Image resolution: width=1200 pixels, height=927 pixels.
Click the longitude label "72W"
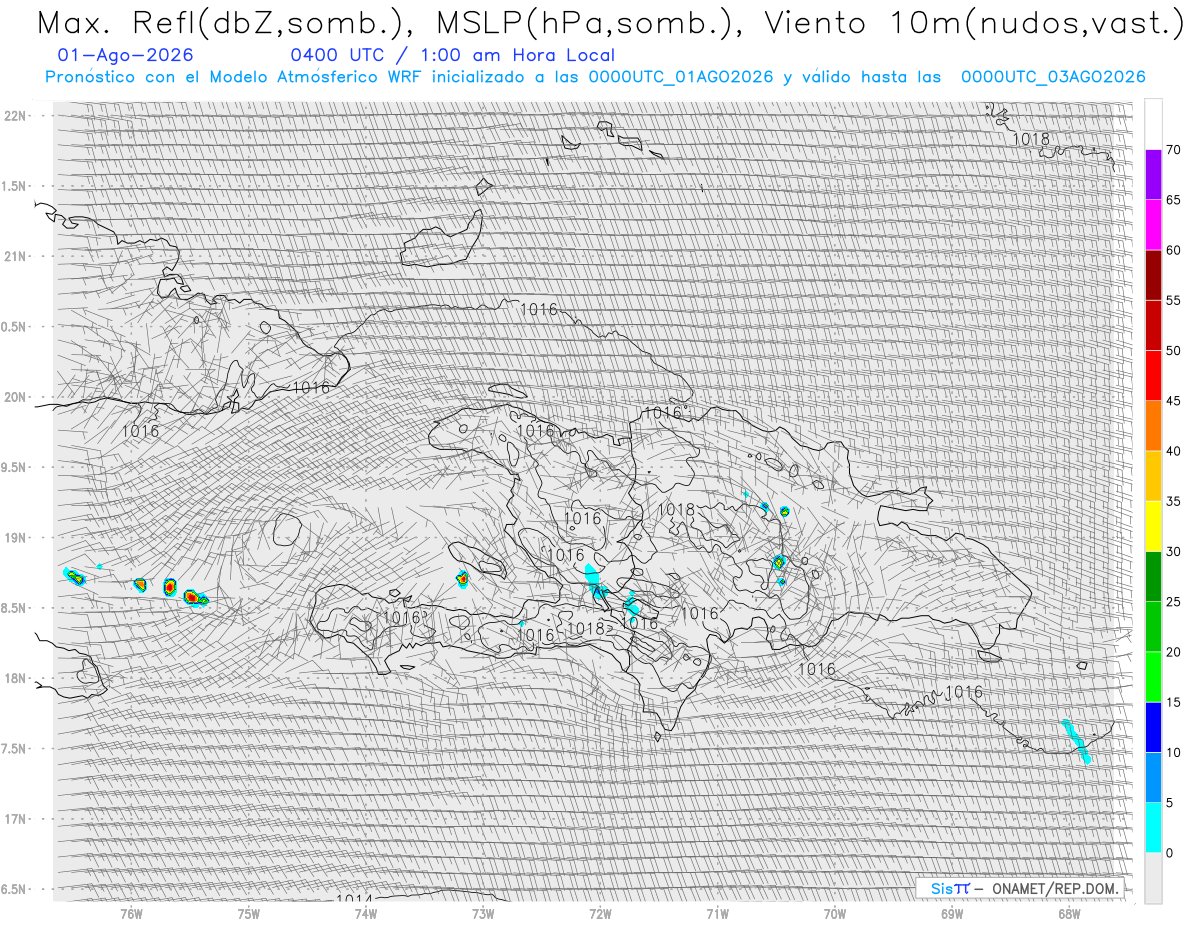(601, 913)
